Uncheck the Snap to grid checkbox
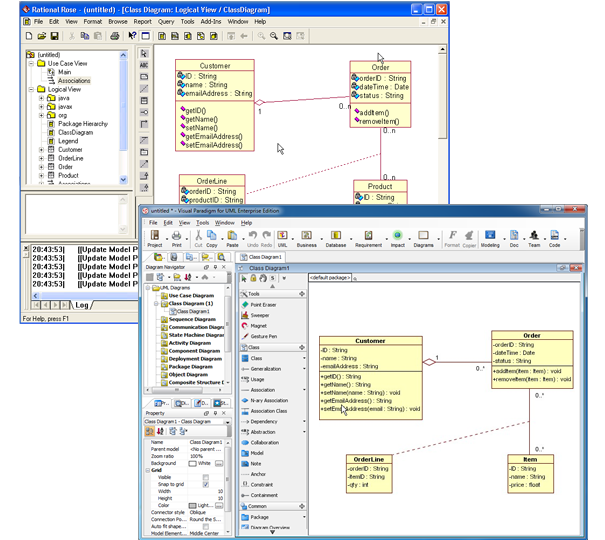The width and height of the screenshot is (605, 540). tap(206, 484)
